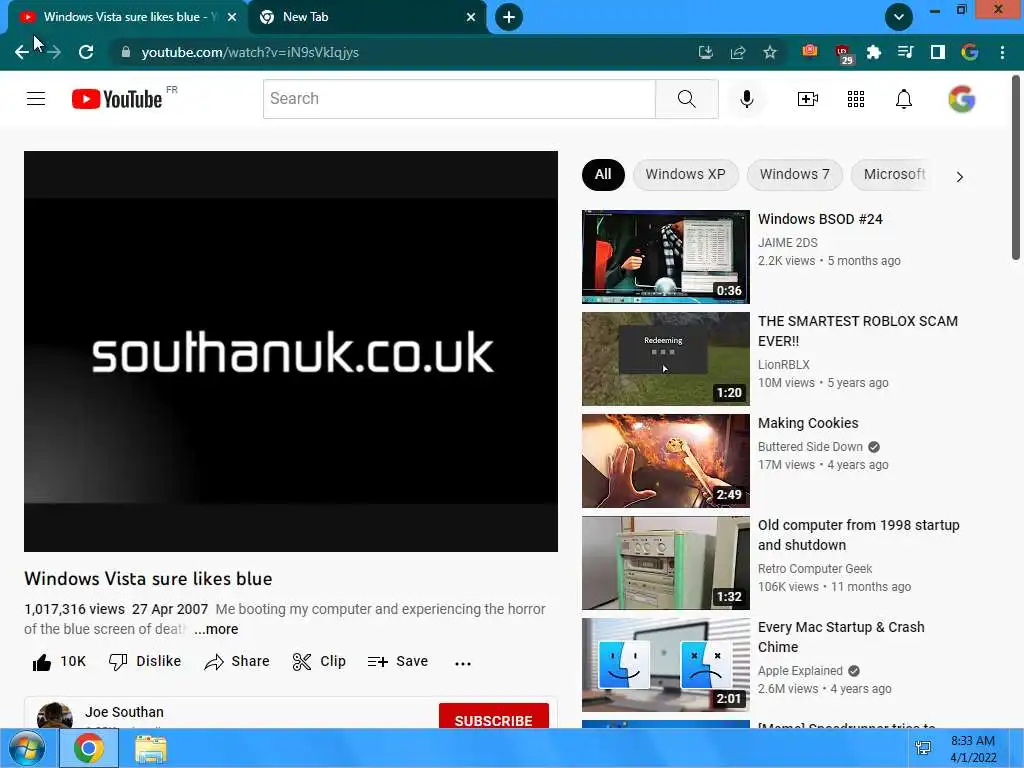Image resolution: width=1024 pixels, height=768 pixels.
Task: Open a new browser tab with plus
Action: (509, 17)
